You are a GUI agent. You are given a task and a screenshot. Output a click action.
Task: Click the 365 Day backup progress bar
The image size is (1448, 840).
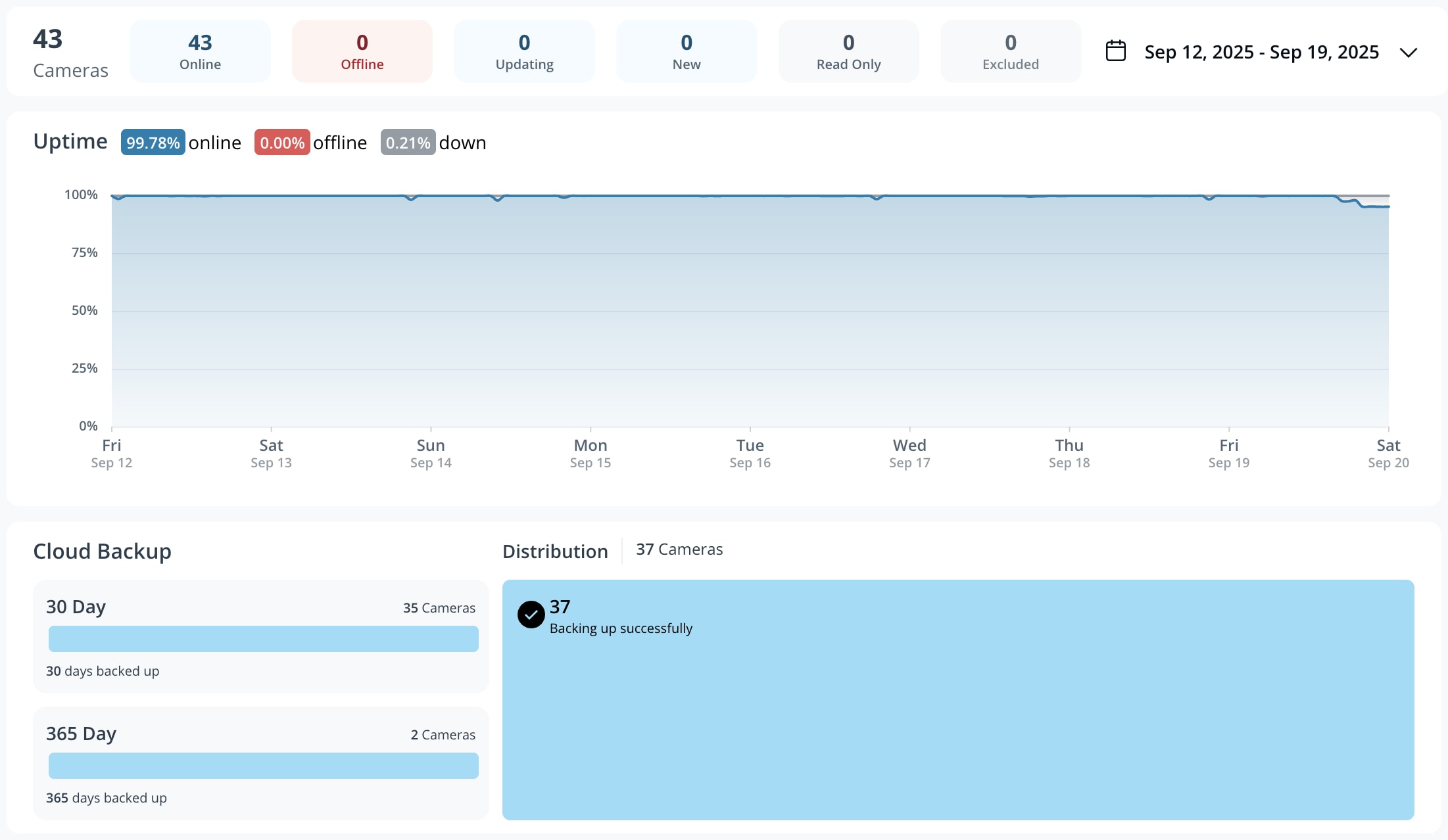[x=262, y=765]
